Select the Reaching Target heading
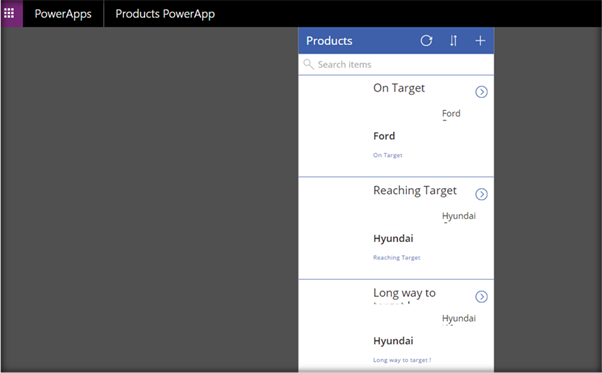The width and height of the screenshot is (602, 373). [415, 191]
